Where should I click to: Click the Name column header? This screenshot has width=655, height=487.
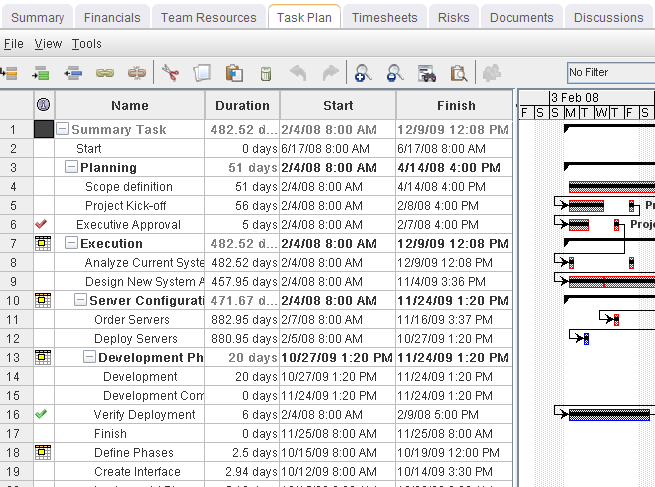(x=130, y=105)
